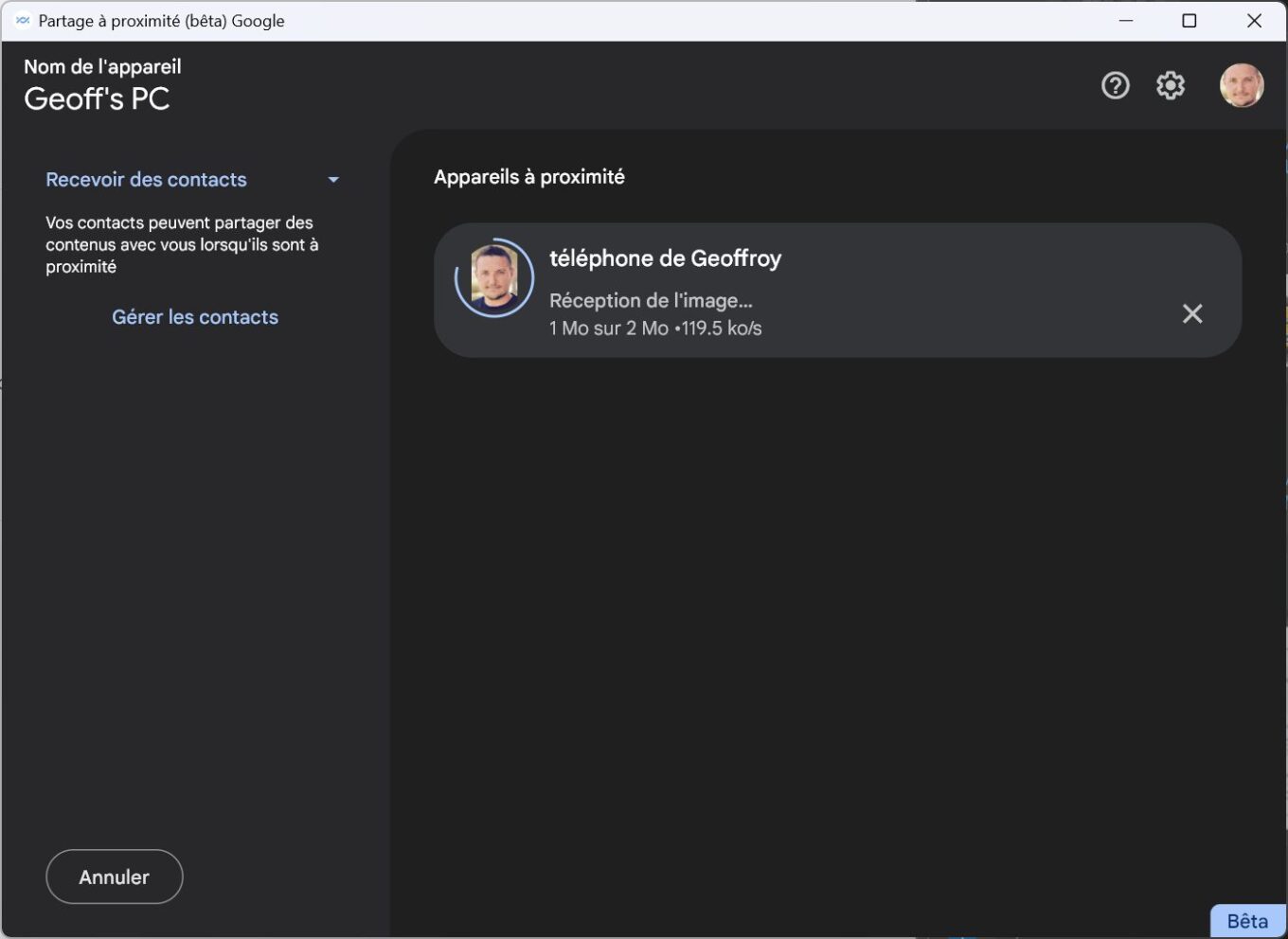Open the help question mark icon

pos(1115,86)
